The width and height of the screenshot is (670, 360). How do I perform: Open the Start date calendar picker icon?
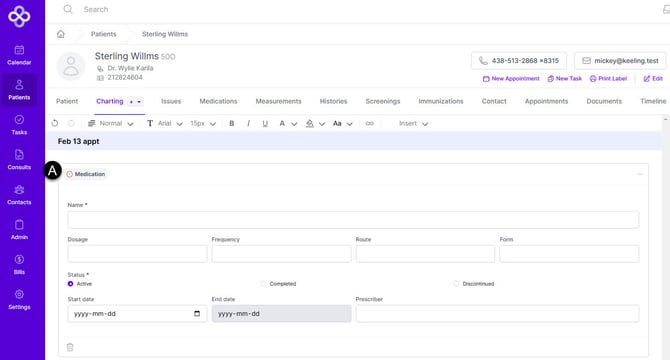click(x=197, y=313)
